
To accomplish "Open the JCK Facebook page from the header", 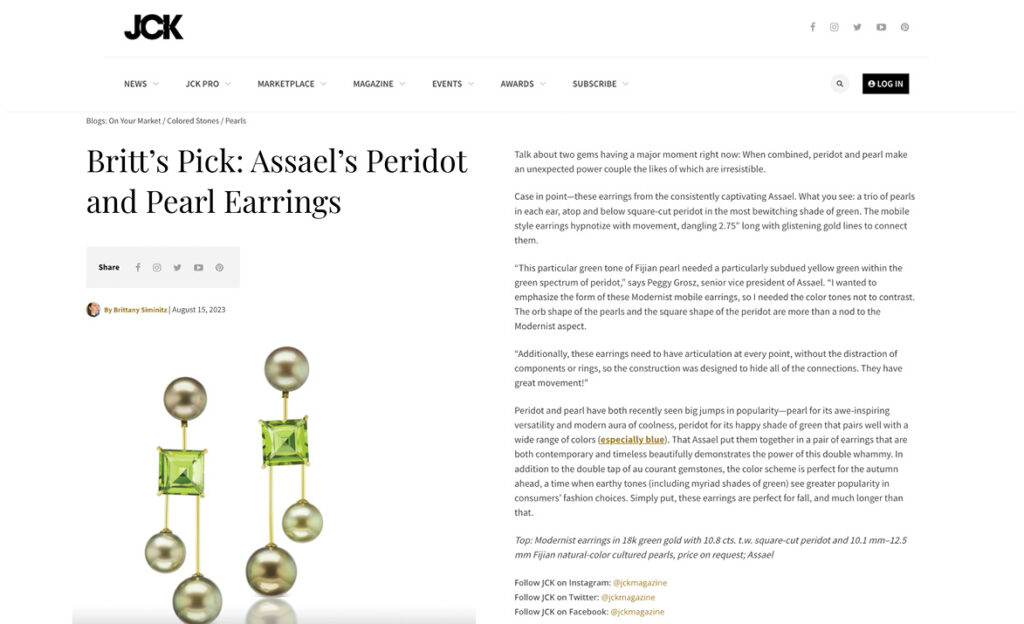I will pyautogui.click(x=812, y=27).
